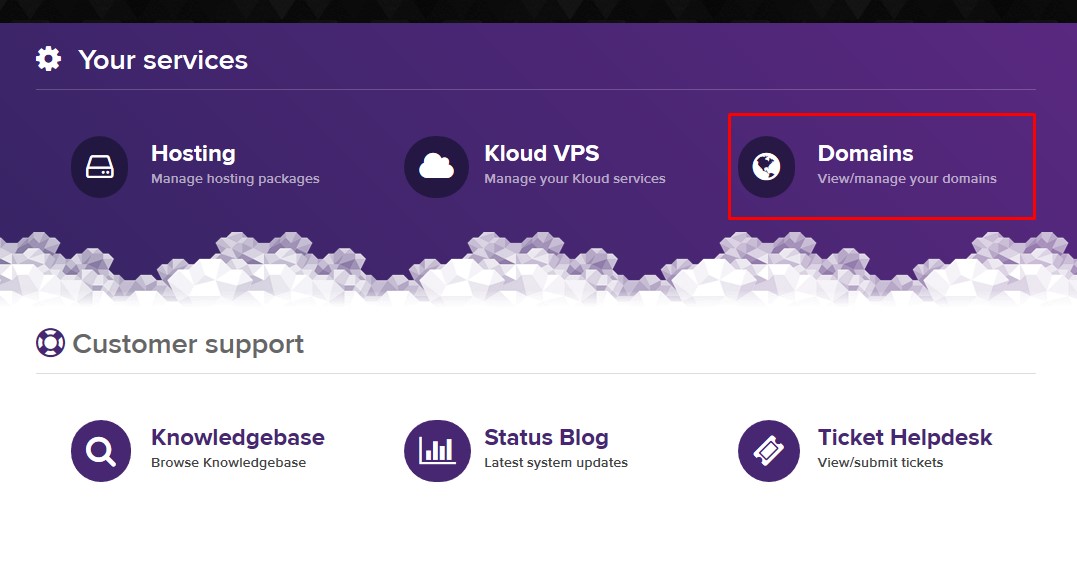Image resolution: width=1077 pixels, height=587 pixels.
Task: Click the Kloud VPS cloud icon
Action: point(436,167)
